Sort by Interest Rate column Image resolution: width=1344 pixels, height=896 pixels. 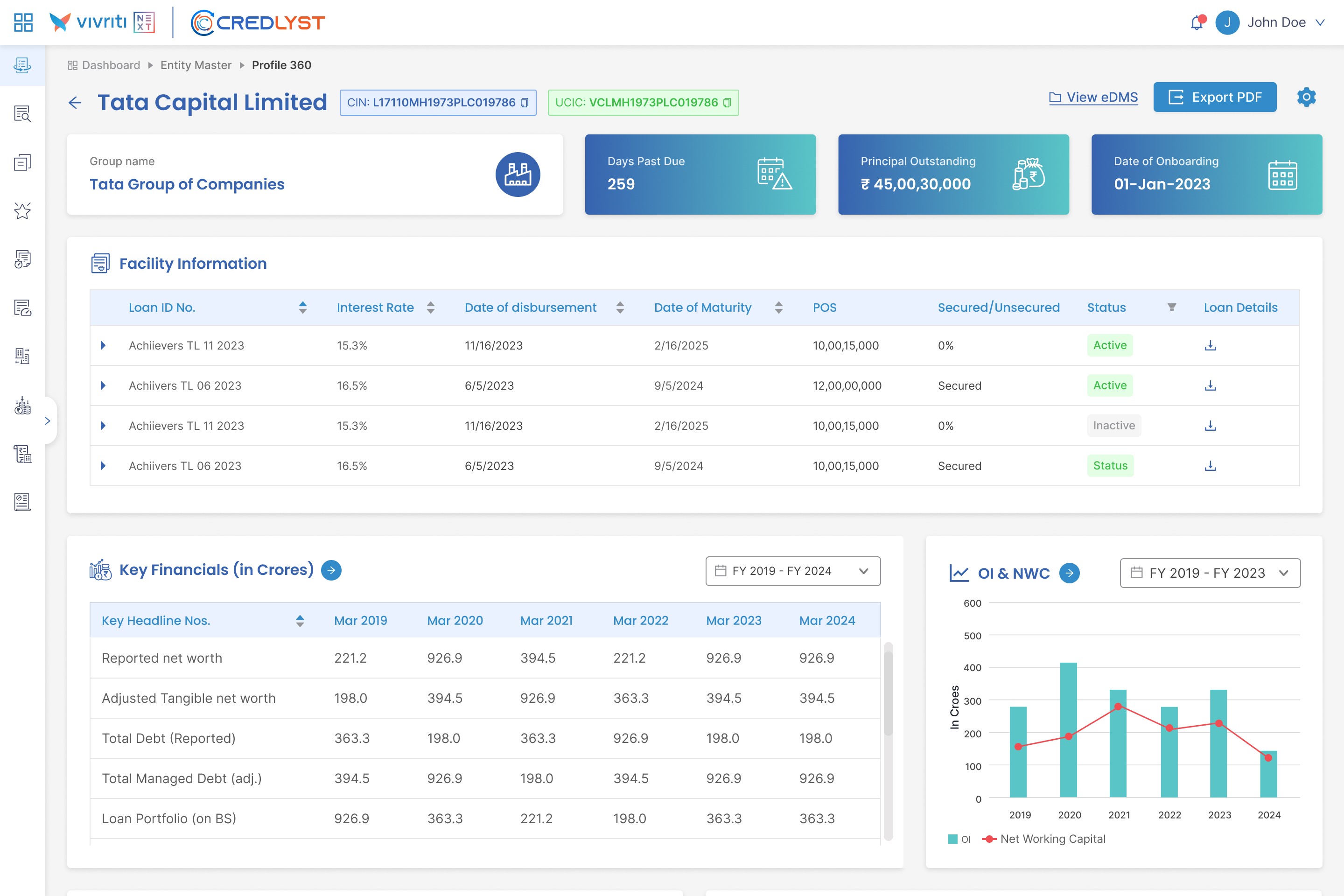[x=431, y=308]
